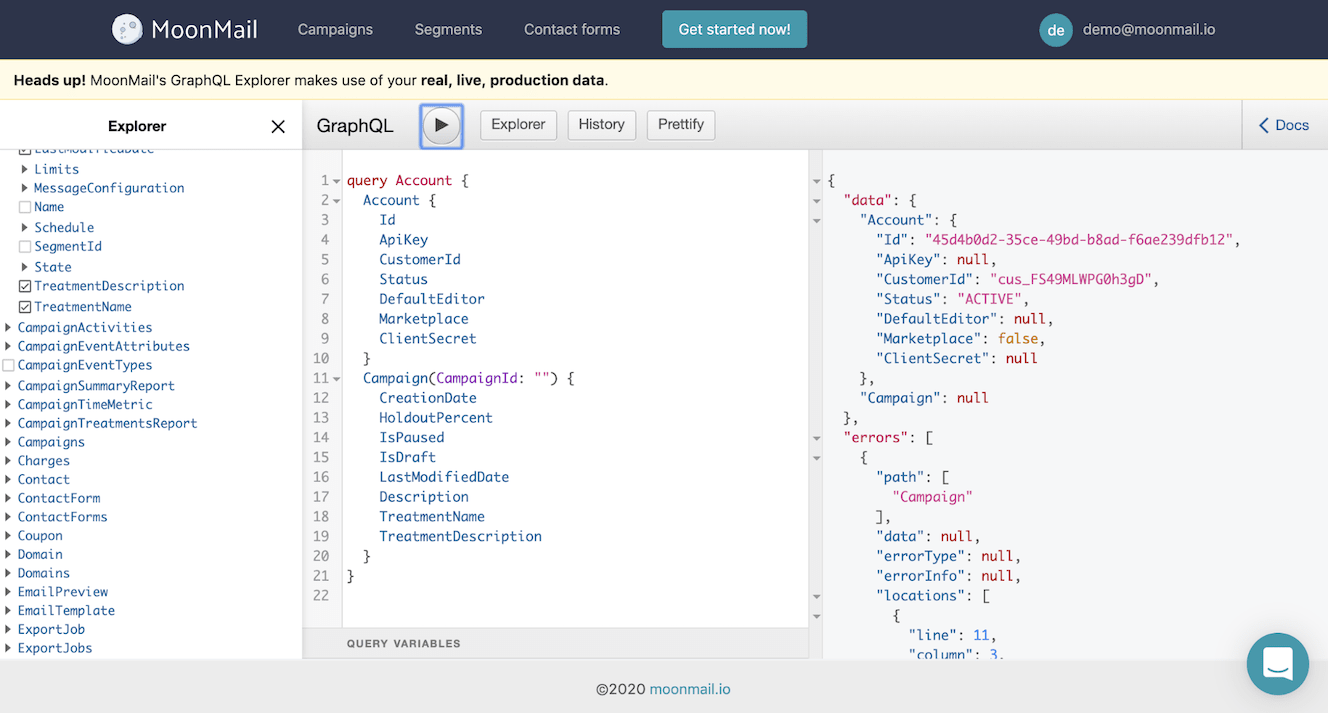The height and width of the screenshot is (713, 1328).
Task: Open Contact forms in the top navigation
Action: 572,30
